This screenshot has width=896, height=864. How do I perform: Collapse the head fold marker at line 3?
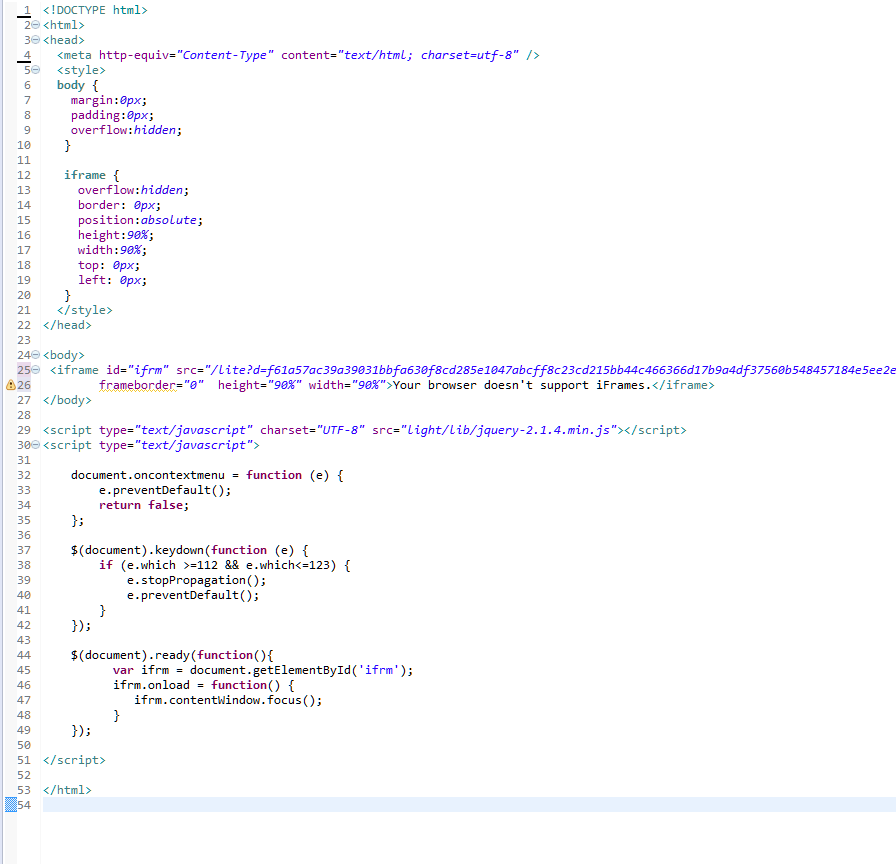(x=35, y=40)
